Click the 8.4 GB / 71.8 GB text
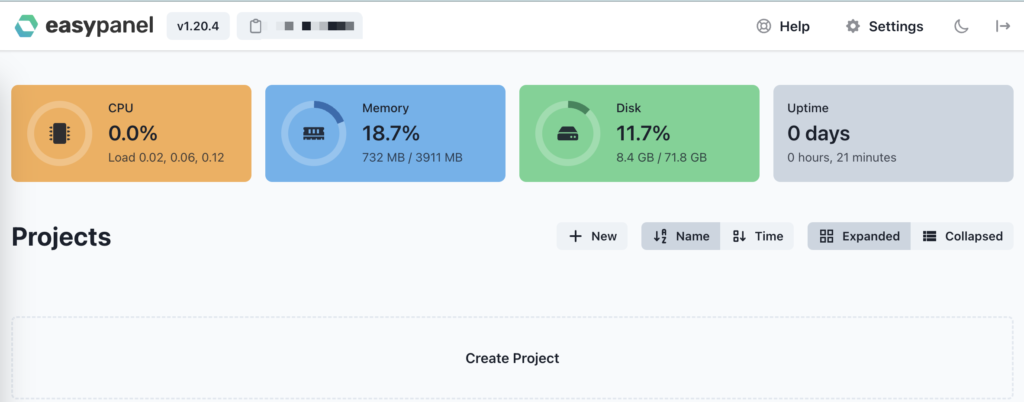This screenshot has height=402, width=1024. [x=662, y=157]
